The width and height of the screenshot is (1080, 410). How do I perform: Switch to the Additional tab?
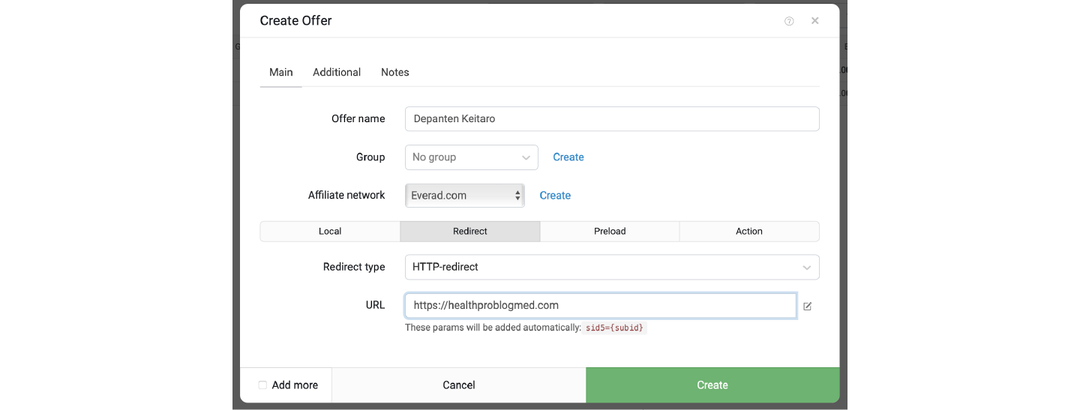(x=336, y=72)
